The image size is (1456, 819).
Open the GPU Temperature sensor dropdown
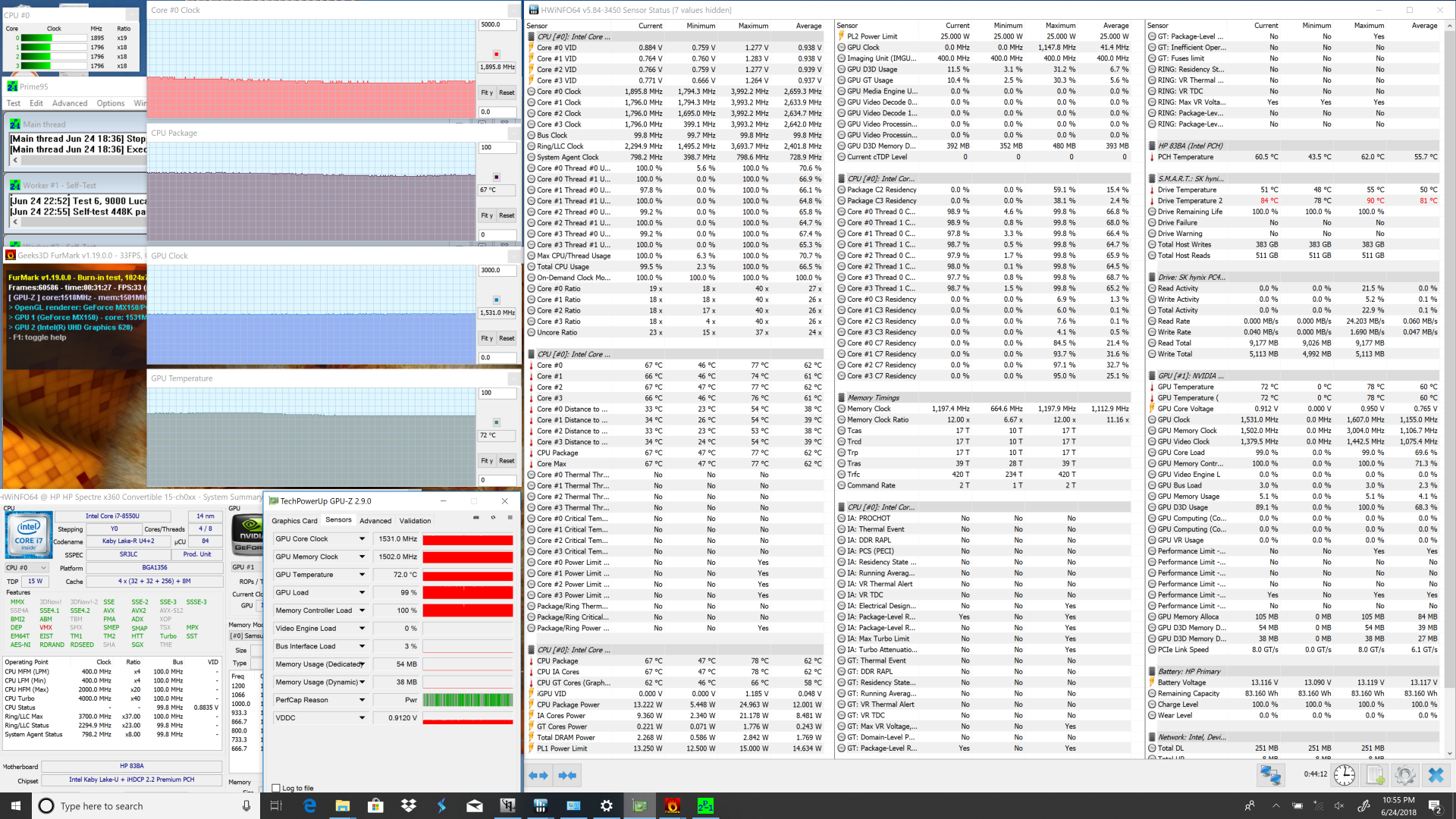[x=362, y=575]
